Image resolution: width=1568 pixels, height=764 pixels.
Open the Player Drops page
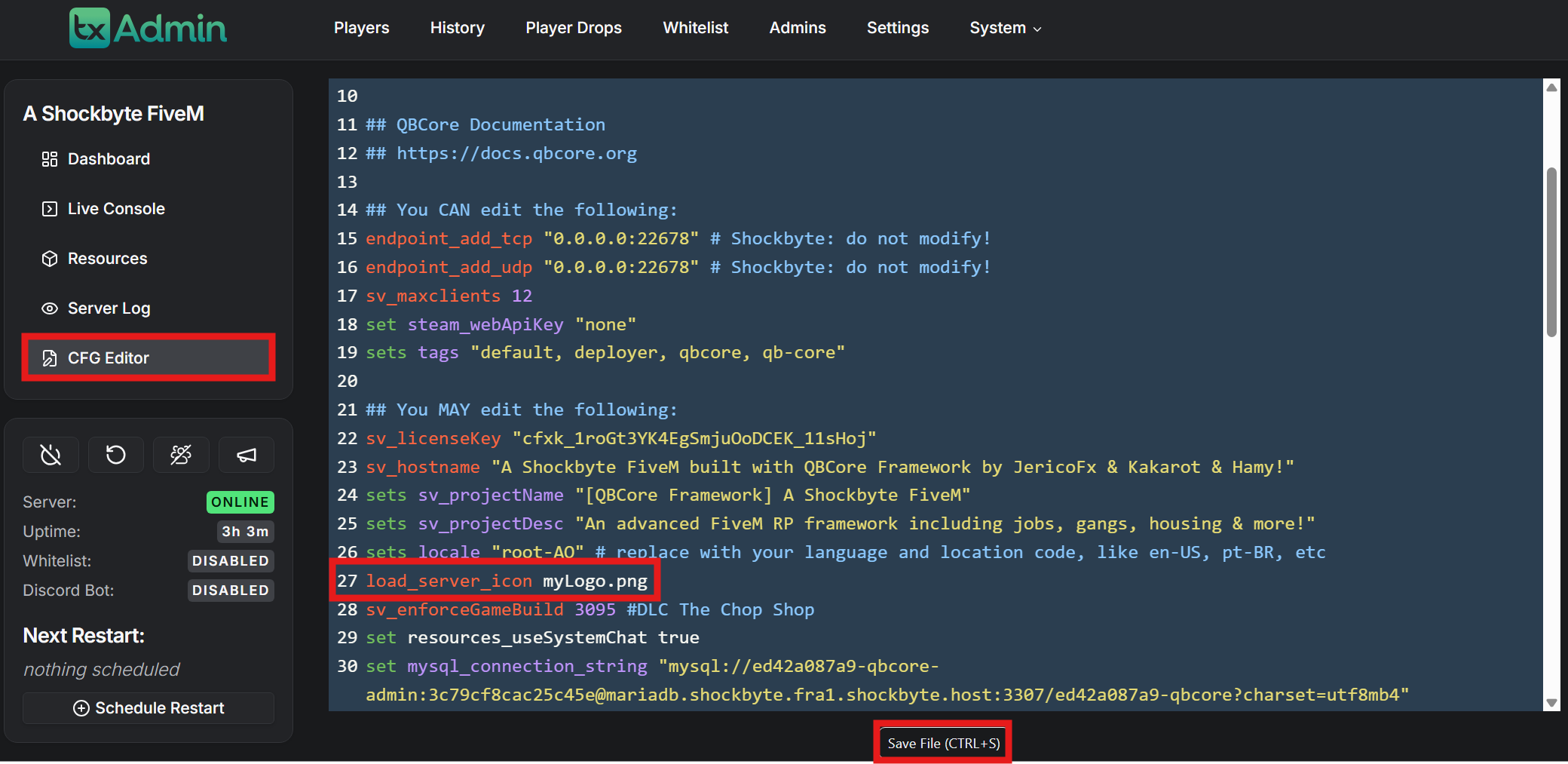(573, 28)
